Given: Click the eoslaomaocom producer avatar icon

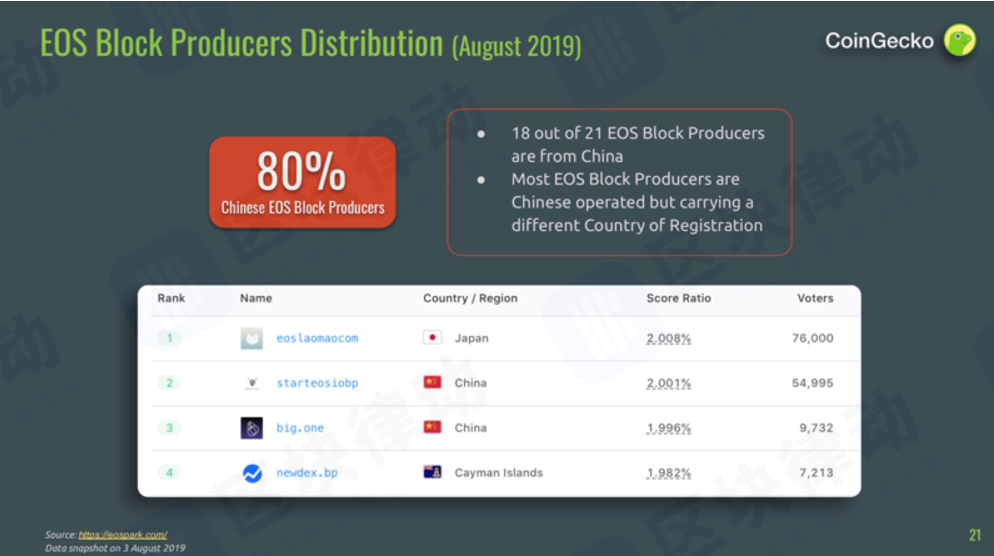Looking at the screenshot, I should pos(252,339).
